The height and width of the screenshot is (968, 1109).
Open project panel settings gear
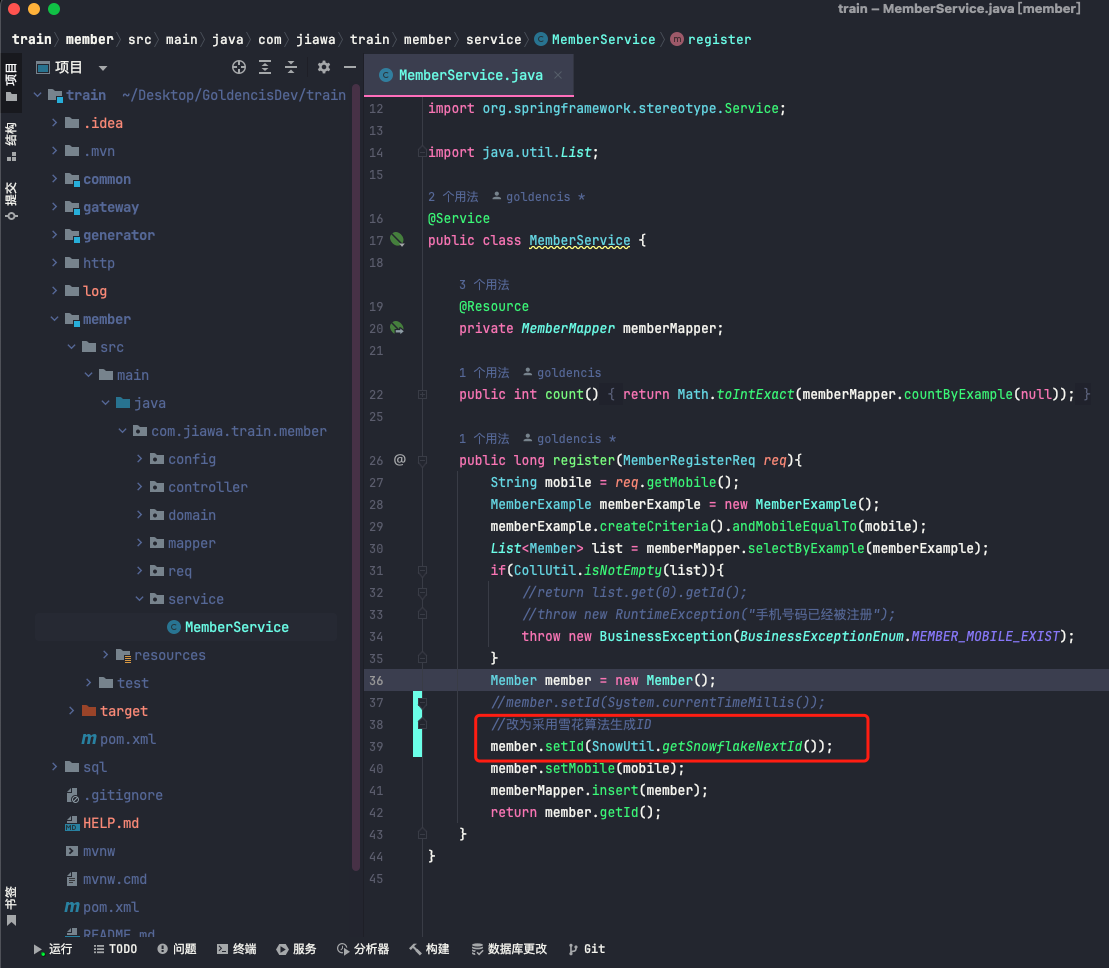(x=323, y=67)
